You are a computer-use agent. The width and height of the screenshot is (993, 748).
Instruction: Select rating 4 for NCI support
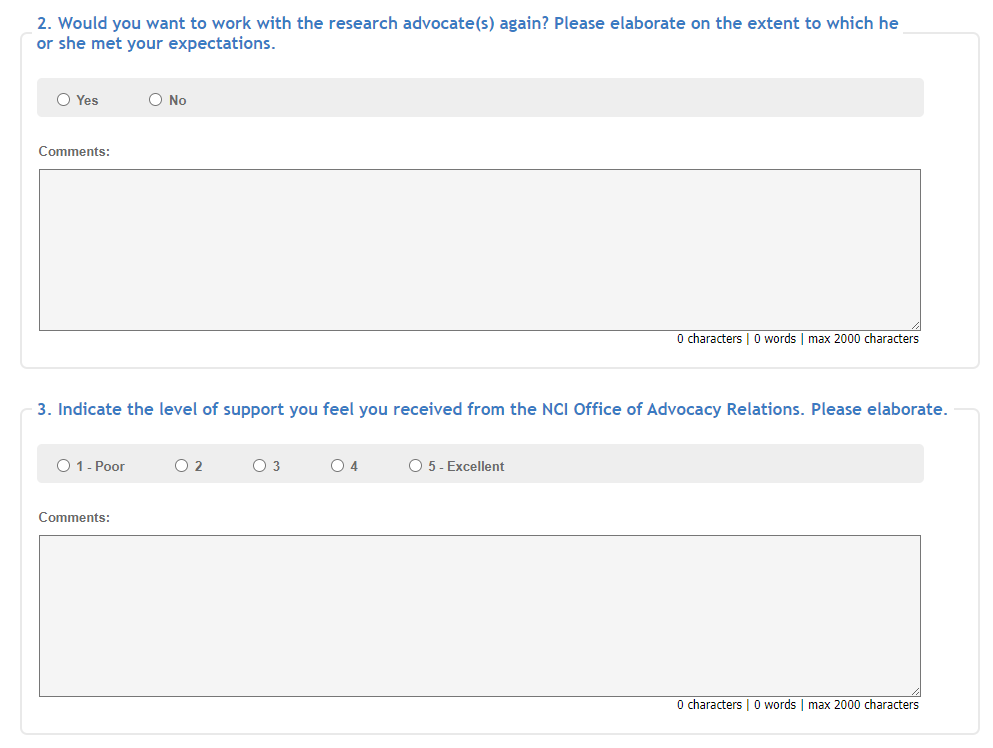[x=337, y=466]
